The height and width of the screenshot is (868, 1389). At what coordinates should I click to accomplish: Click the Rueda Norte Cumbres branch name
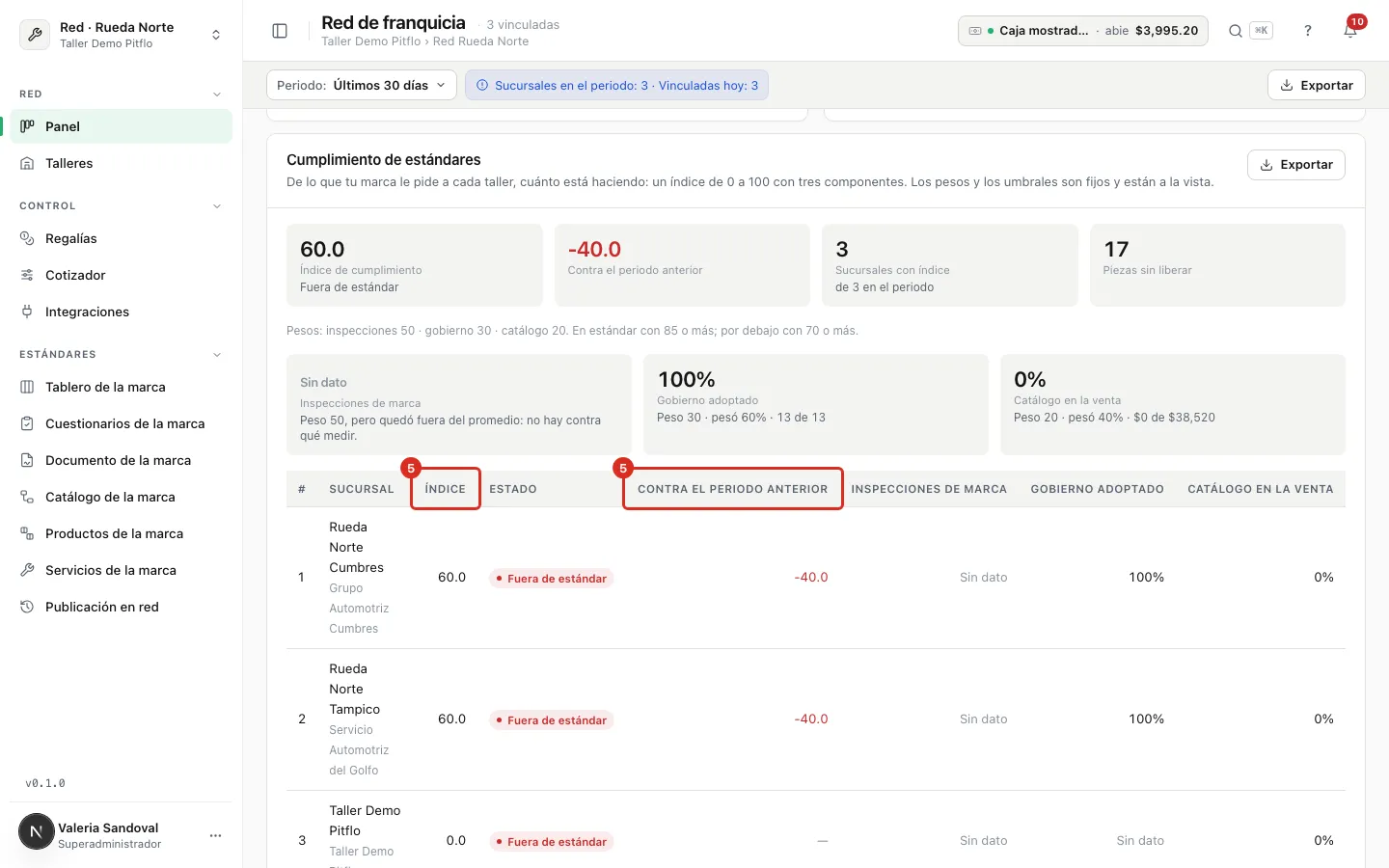[357, 547]
